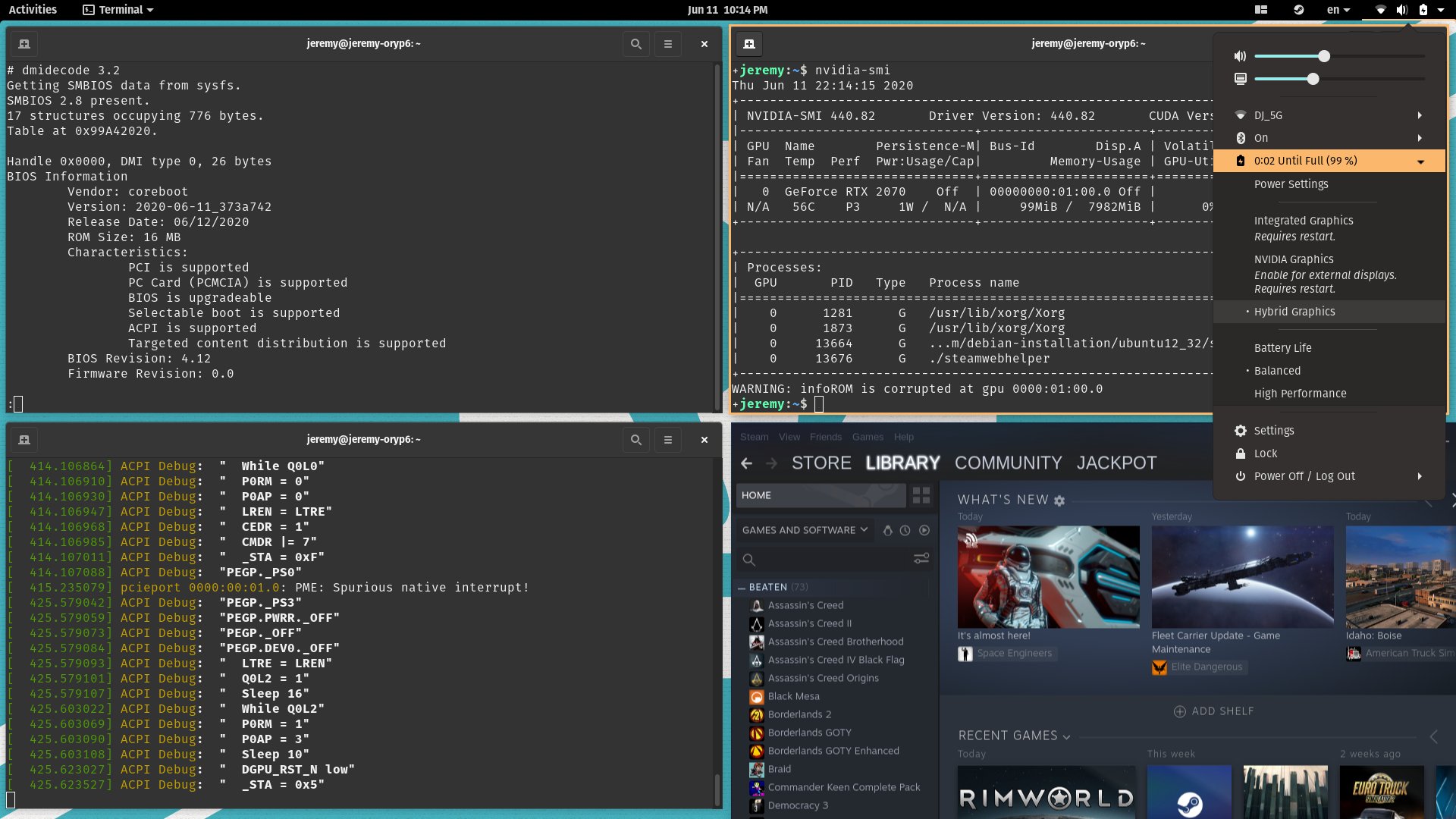
Task: Click top bar window tiling icon
Action: click(x=1261, y=10)
